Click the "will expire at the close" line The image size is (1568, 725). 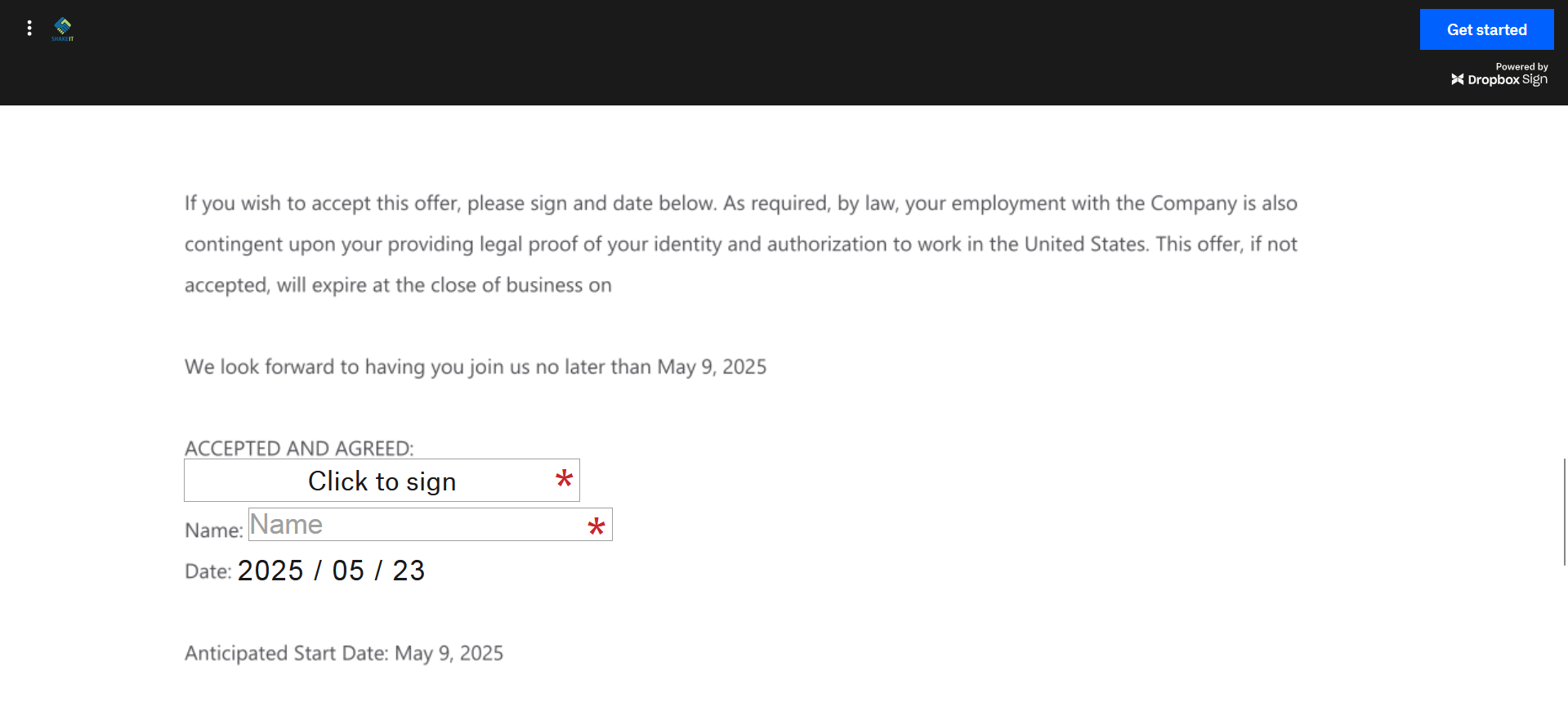coord(398,285)
